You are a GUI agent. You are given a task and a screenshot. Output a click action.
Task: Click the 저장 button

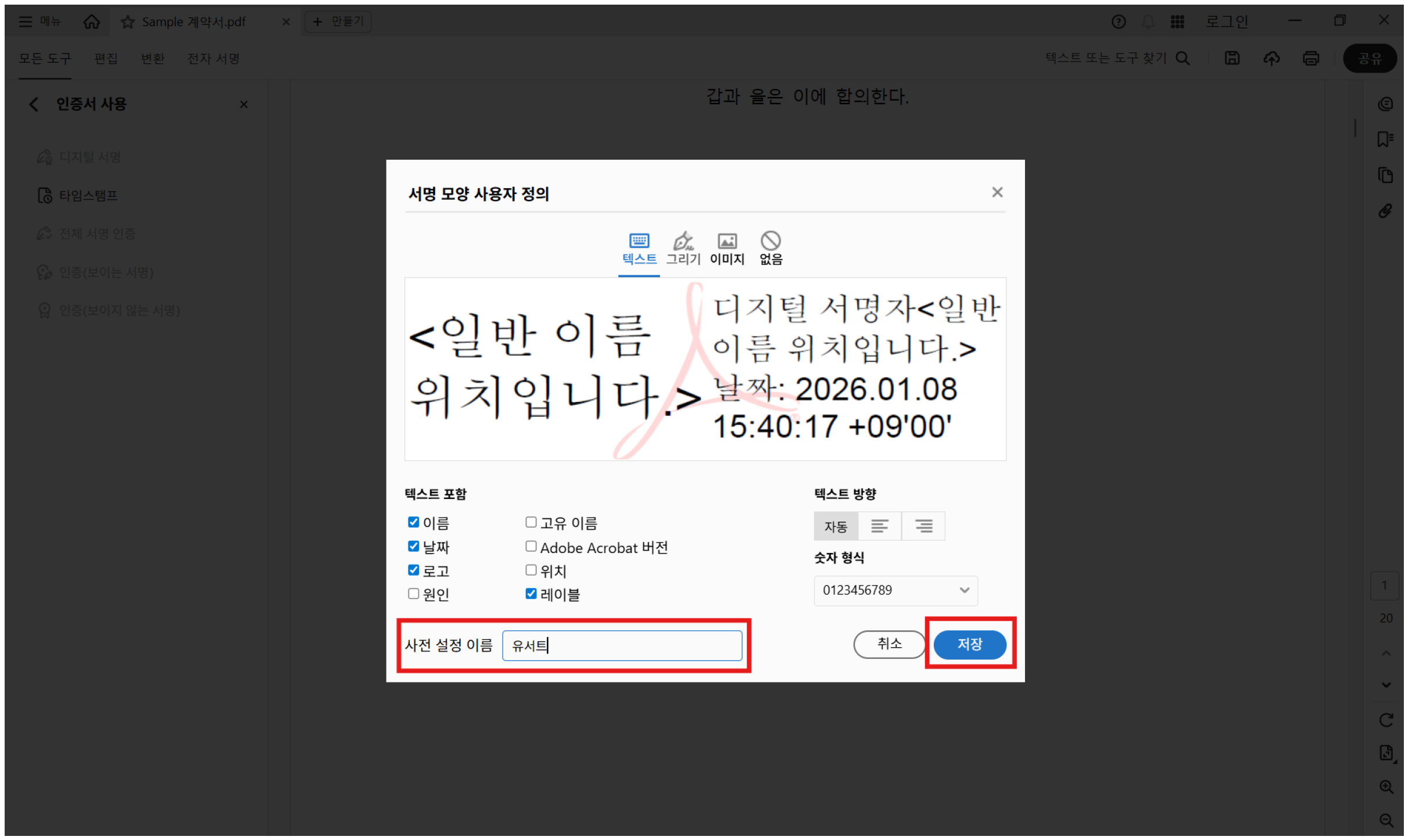click(970, 644)
